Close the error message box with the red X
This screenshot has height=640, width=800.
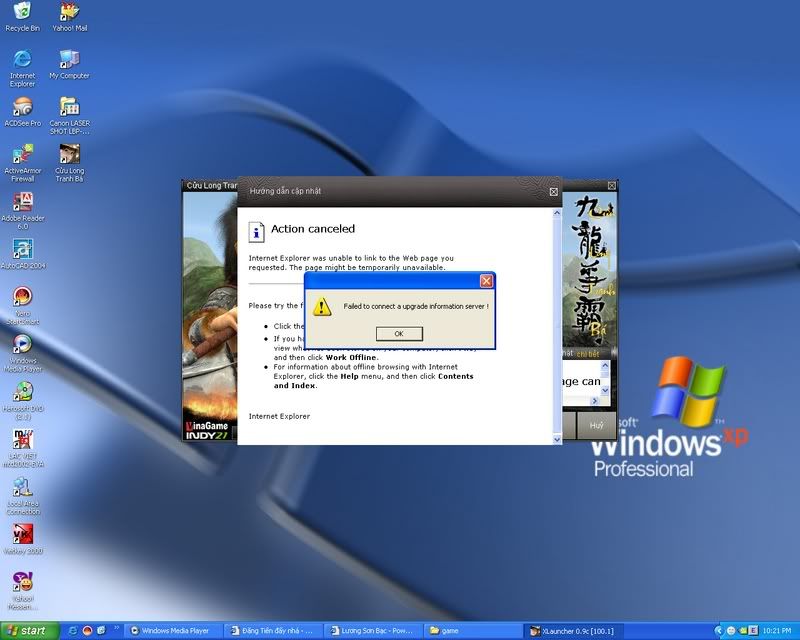tap(487, 281)
